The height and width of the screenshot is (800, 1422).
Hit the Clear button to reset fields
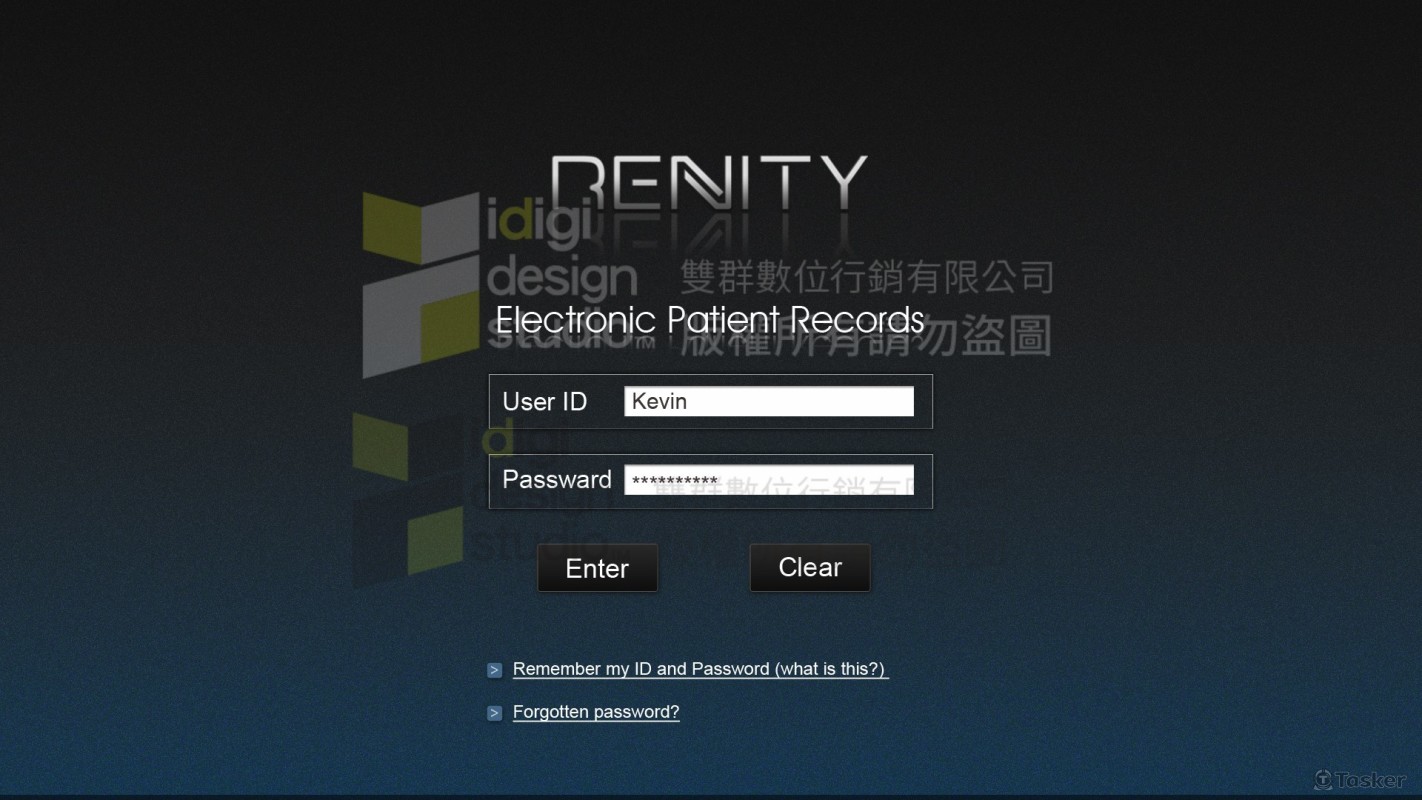click(810, 567)
